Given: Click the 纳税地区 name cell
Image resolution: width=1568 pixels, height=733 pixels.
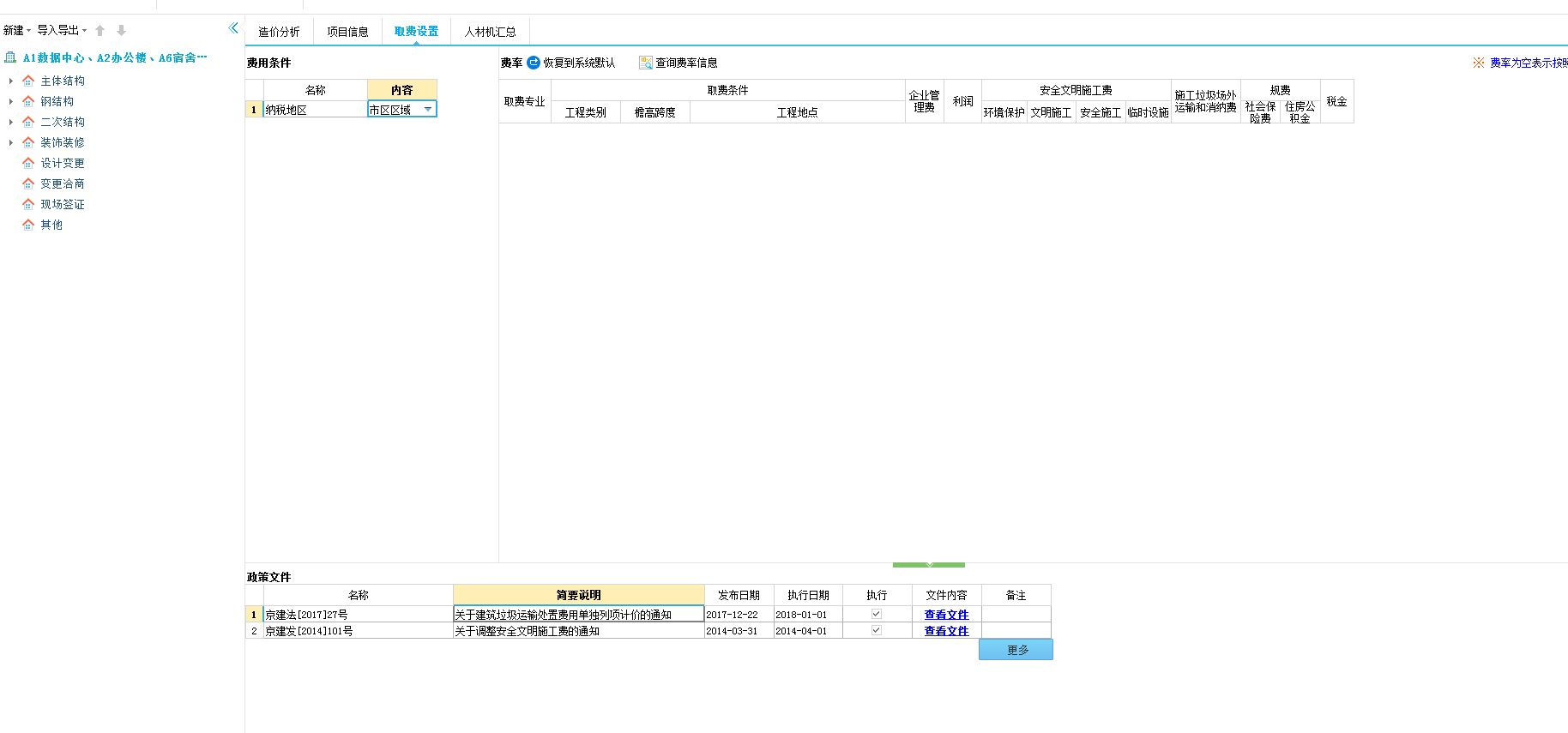Looking at the screenshot, I should 316,110.
